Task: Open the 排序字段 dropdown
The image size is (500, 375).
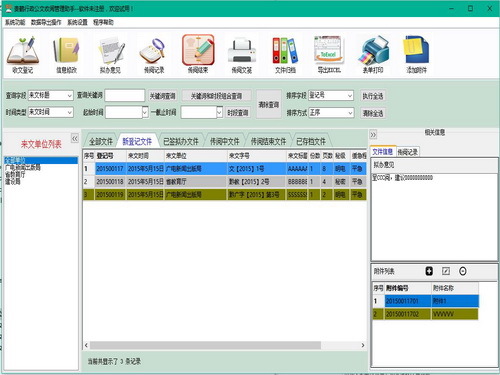Action: 350,96
